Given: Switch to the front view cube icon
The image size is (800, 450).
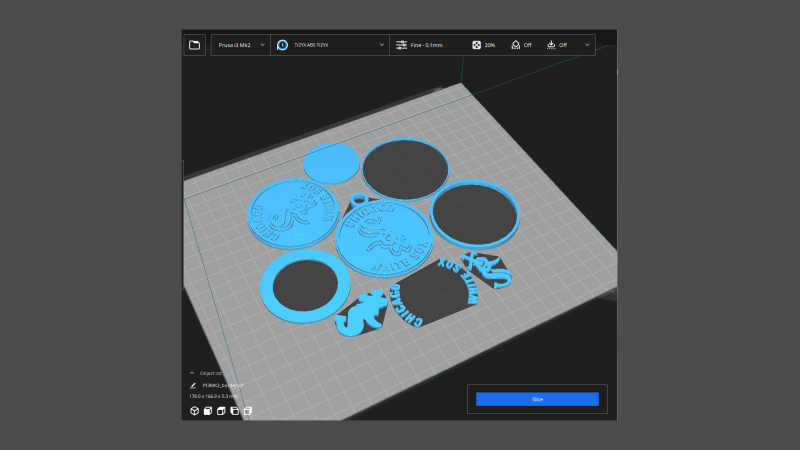Looking at the screenshot, I should point(206,410).
